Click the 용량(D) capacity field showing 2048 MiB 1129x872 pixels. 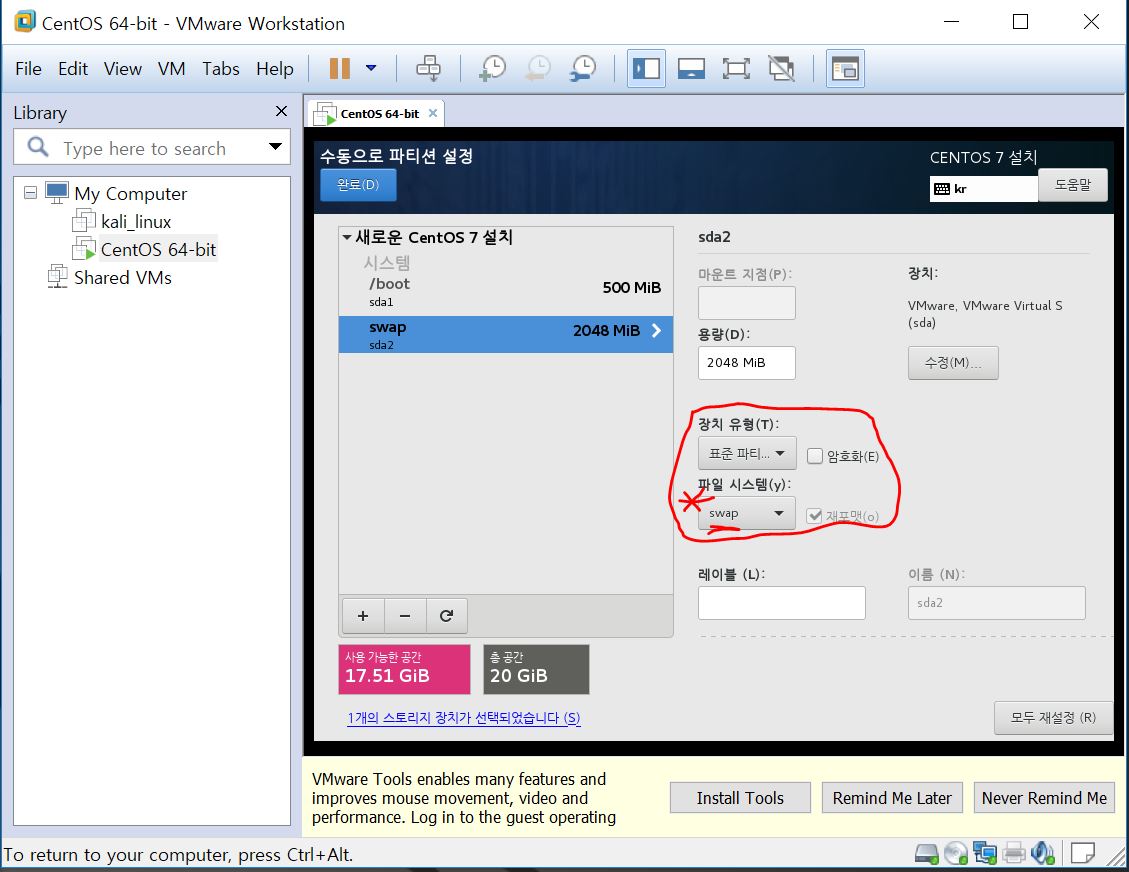(747, 362)
